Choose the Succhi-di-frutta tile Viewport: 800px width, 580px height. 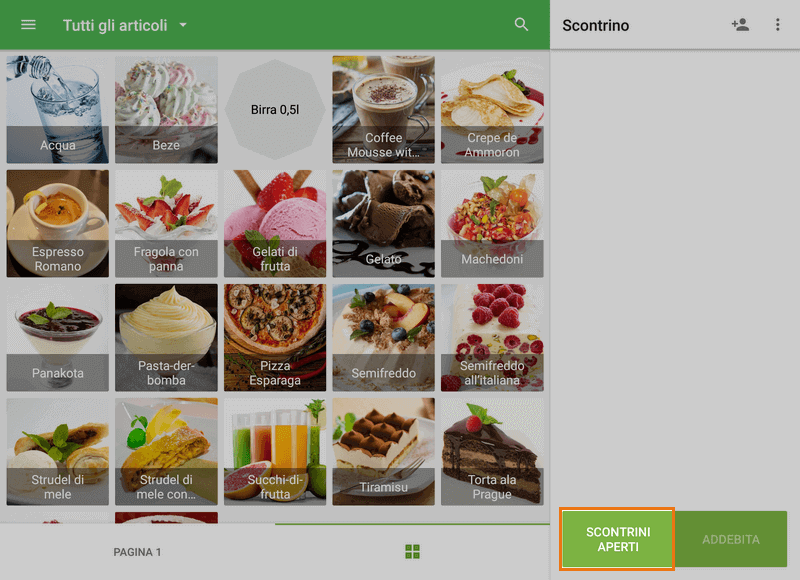pos(275,451)
